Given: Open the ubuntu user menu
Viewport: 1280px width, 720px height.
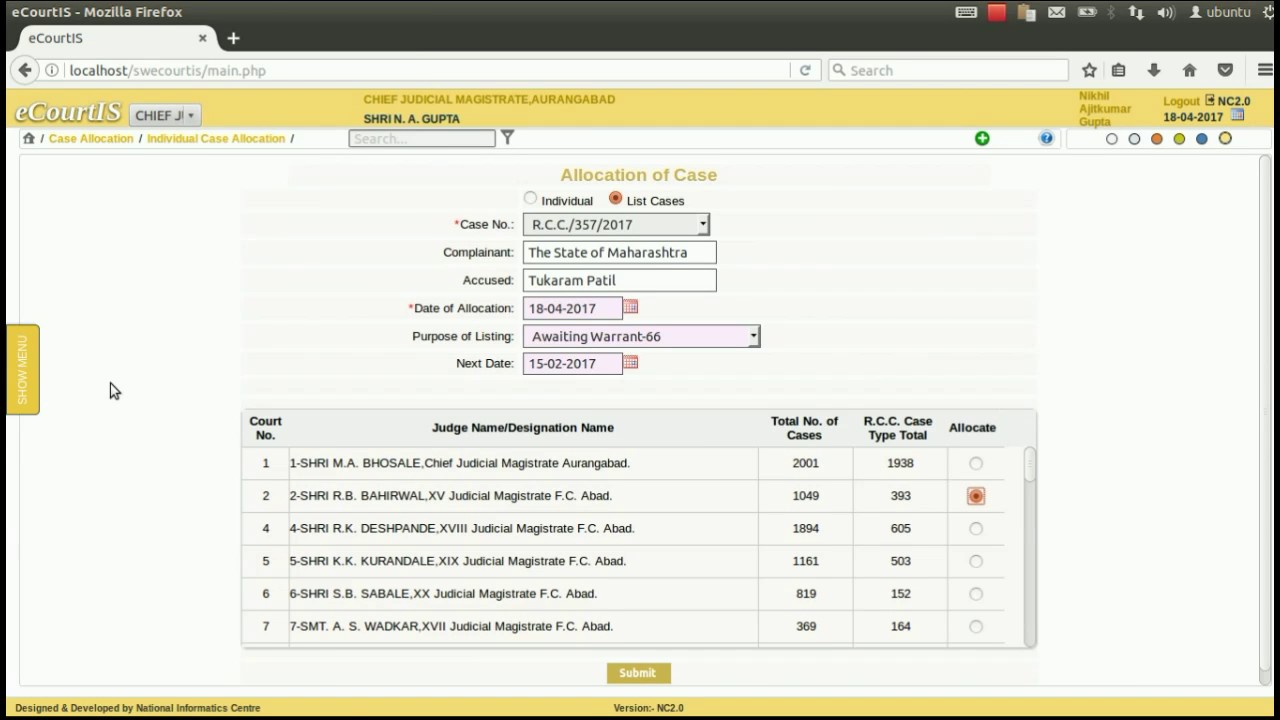Looking at the screenshot, I should pyautogui.click(x=1221, y=12).
